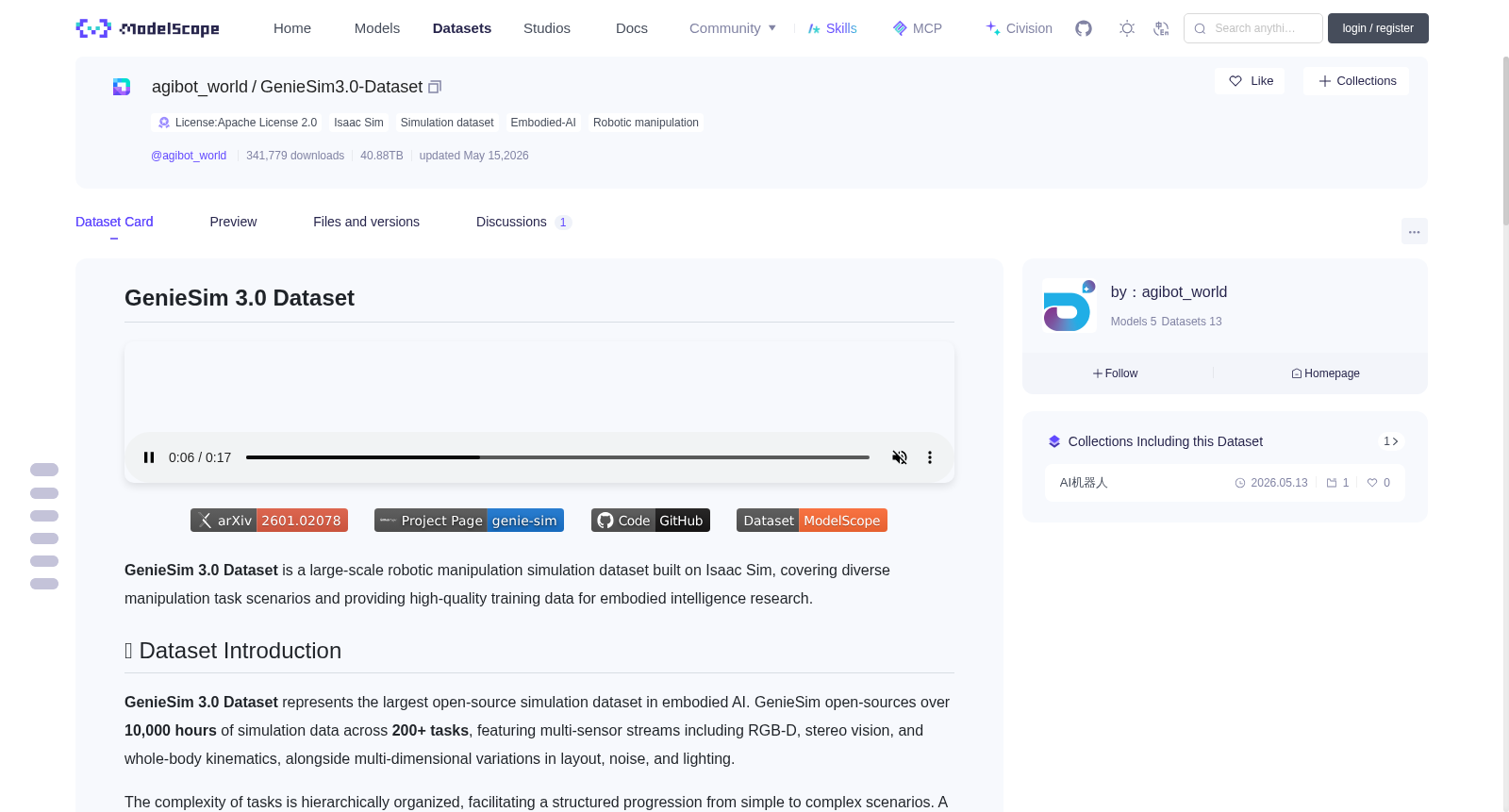1509x812 pixels.
Task: Open the Datasets section
Action: pos(462,28)
